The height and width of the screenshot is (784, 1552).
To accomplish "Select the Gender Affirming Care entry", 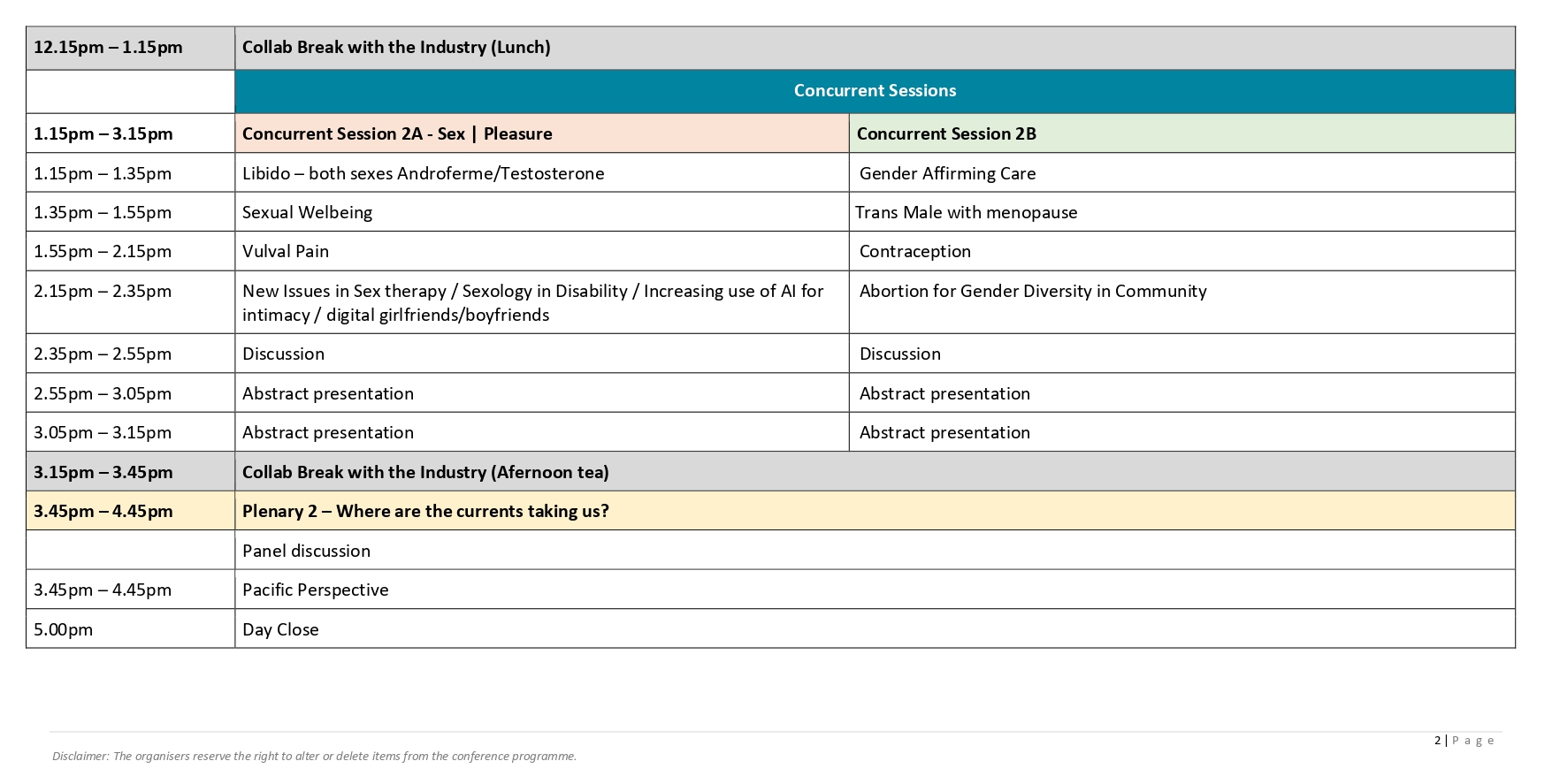I will [947, 174].
